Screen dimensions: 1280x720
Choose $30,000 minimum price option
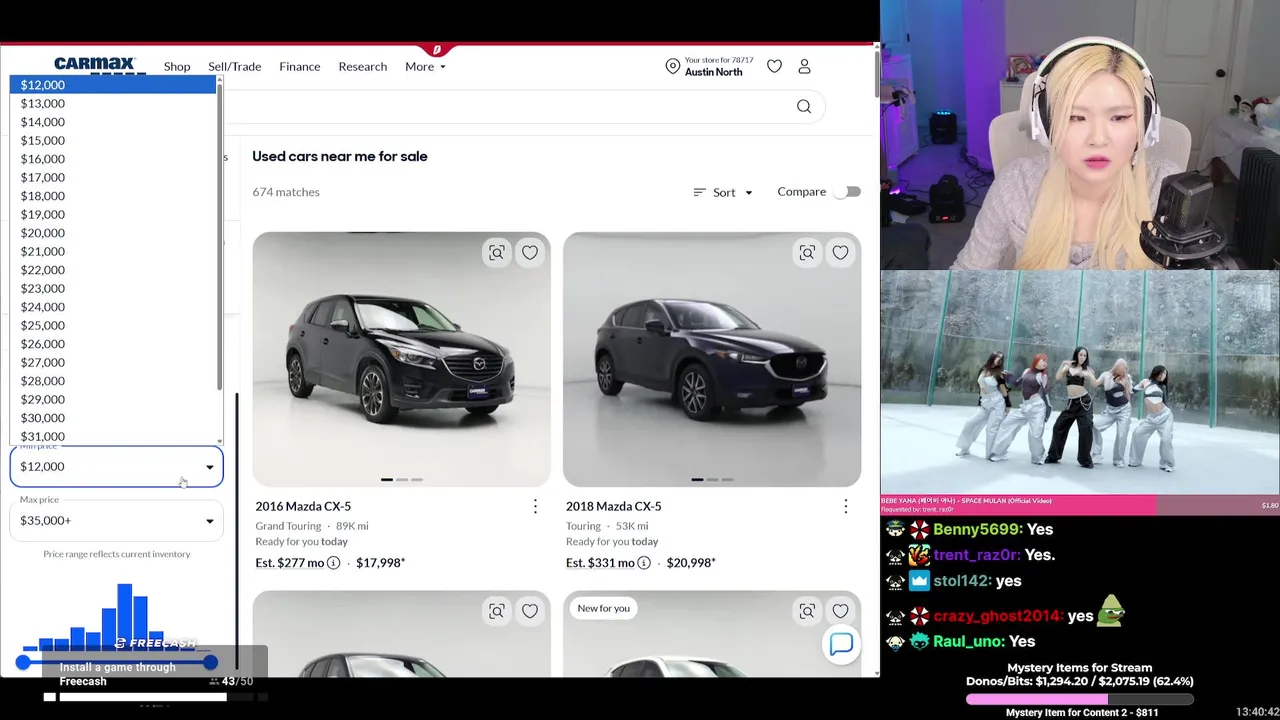(x=112, y=418)
